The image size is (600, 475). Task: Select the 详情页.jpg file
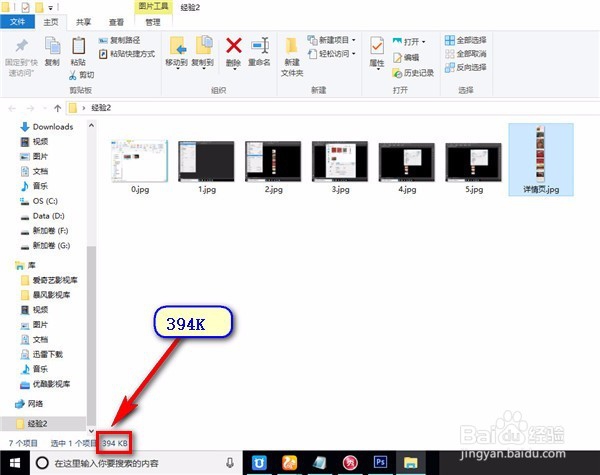[x=541, y=160]
